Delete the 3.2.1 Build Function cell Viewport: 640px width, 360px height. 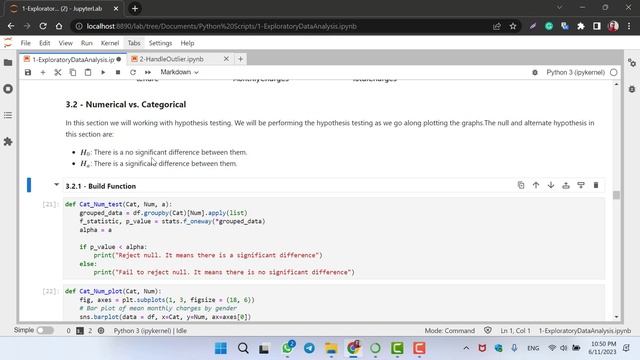(596, 185)
